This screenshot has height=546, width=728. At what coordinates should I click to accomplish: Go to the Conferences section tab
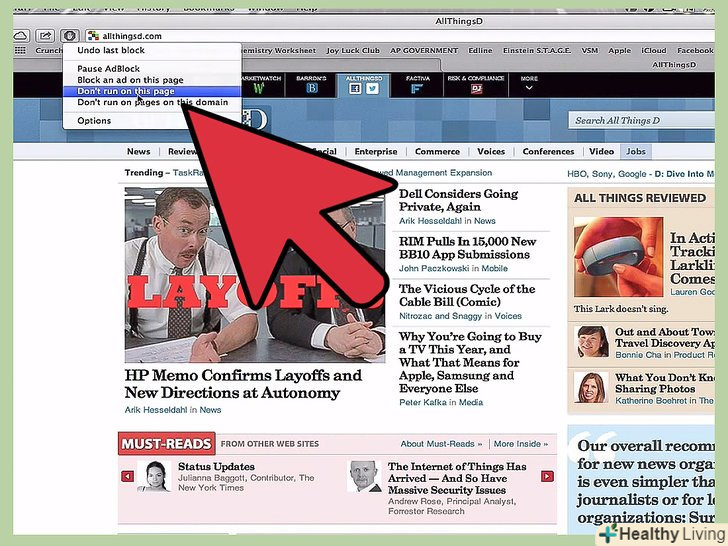click(548, 152)
